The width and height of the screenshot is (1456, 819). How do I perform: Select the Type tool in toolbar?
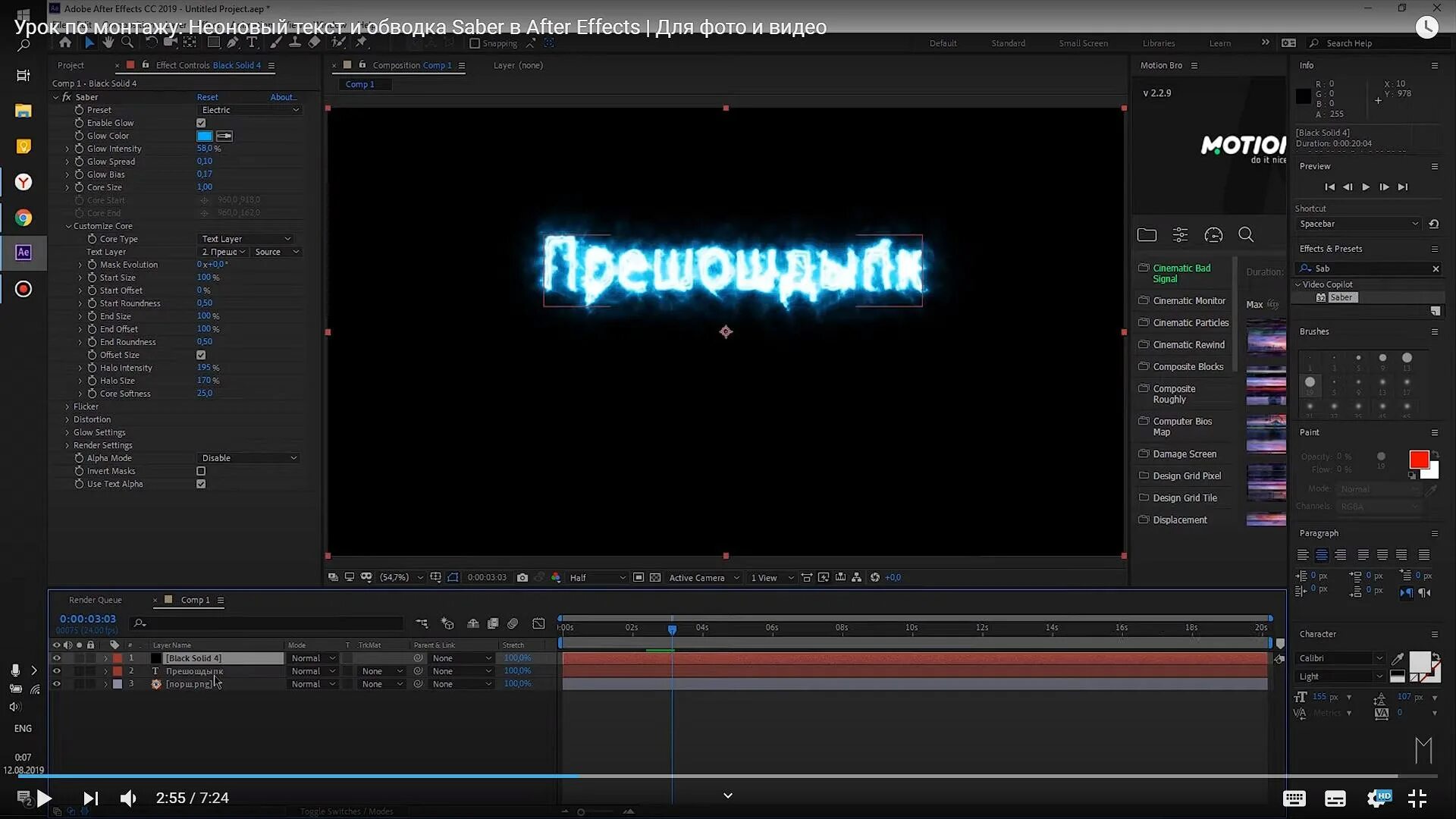tap(253, 43)
